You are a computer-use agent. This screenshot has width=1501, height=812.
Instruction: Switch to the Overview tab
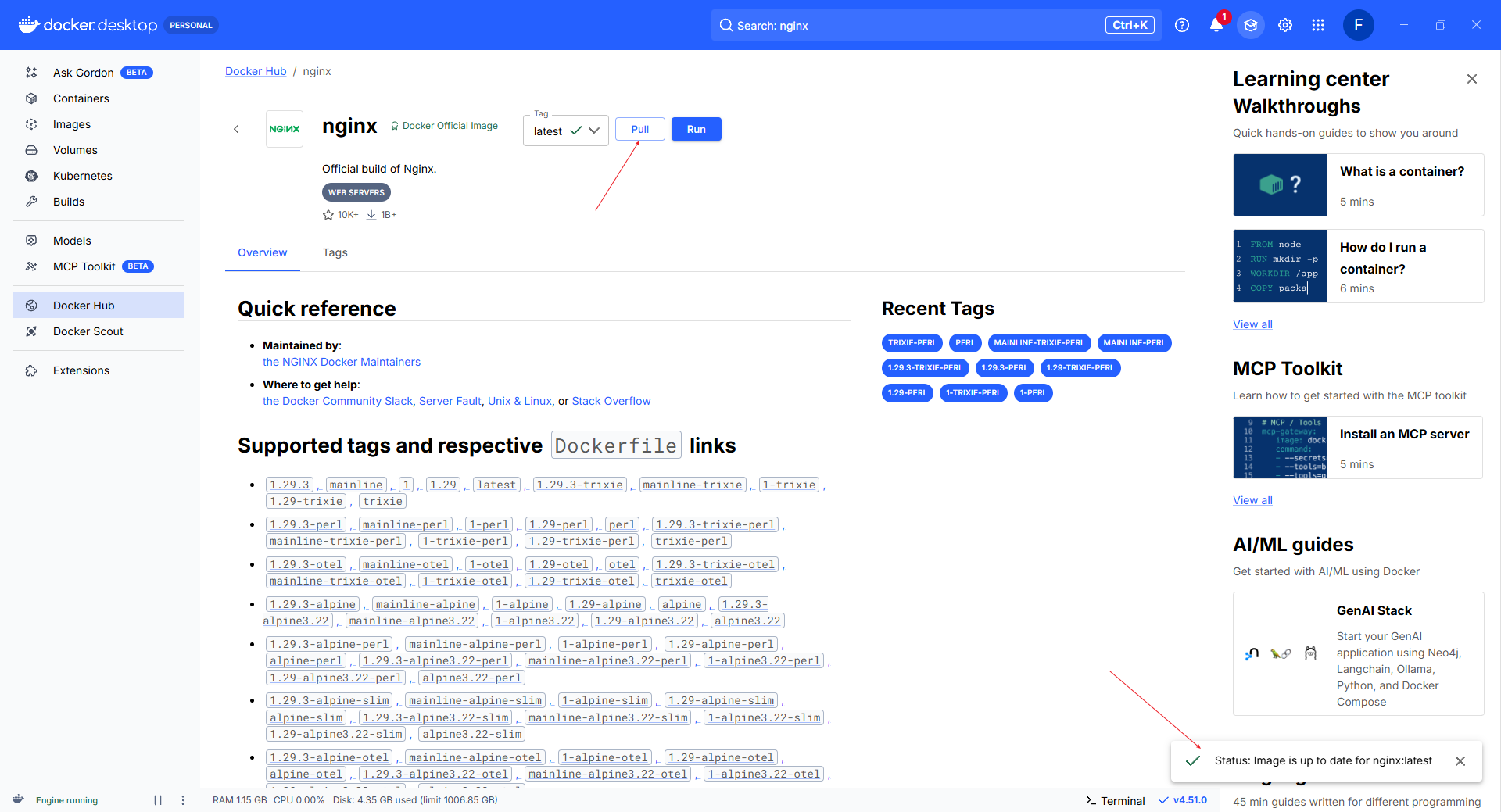click(263, 252)
